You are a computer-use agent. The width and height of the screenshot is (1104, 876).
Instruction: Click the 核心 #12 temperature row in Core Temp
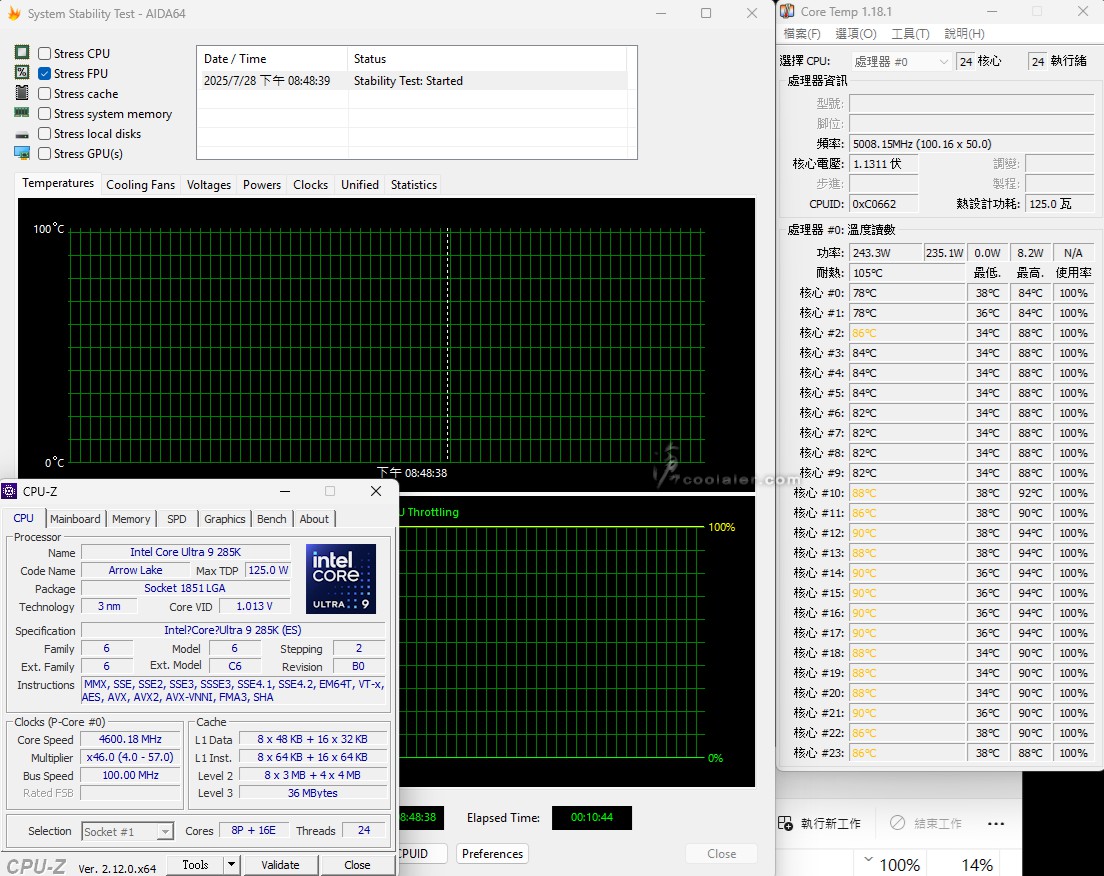click(x=943, y=533)
